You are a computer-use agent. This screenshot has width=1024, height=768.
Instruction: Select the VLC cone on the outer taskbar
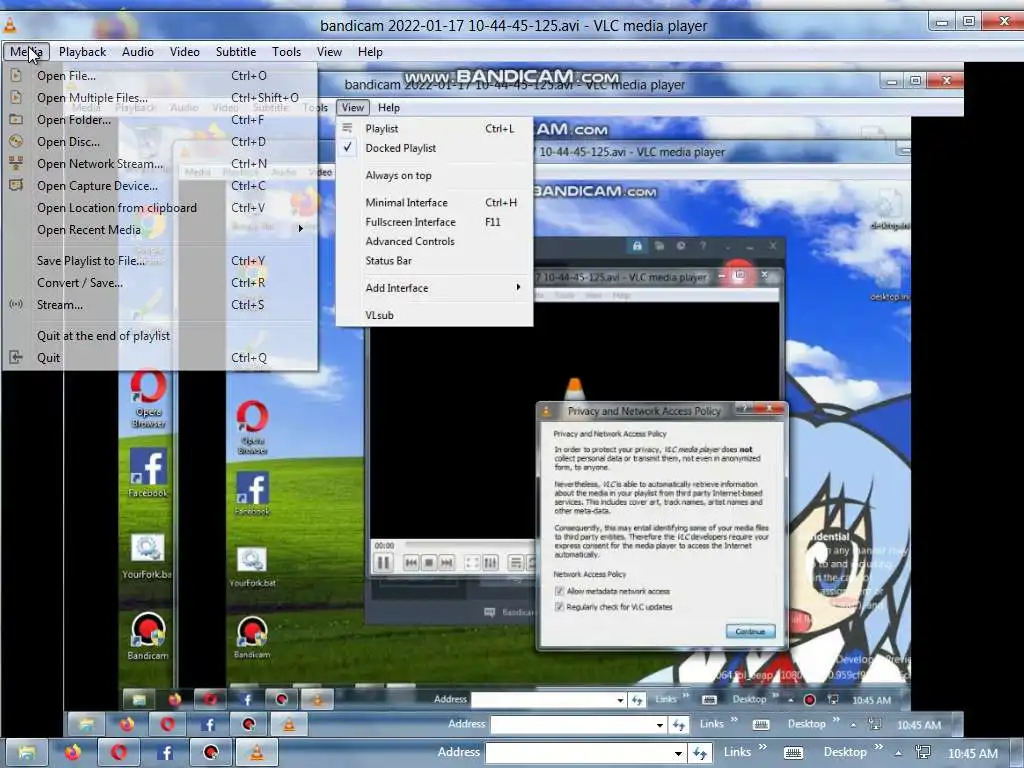click(x=257, y=752)
